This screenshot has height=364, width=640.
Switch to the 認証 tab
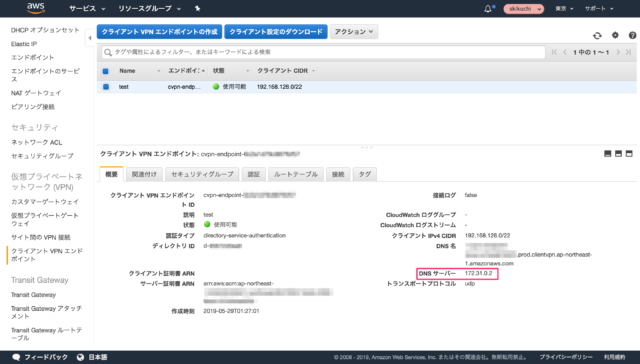pyautogui.click(x=253, y=174)
